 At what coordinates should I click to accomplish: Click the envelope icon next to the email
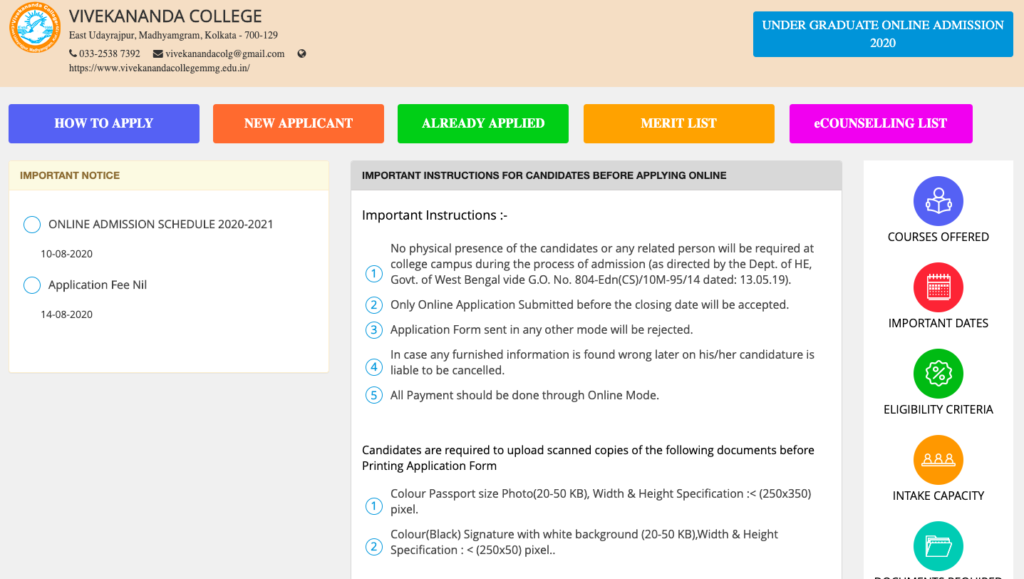[x=157, y=54]
